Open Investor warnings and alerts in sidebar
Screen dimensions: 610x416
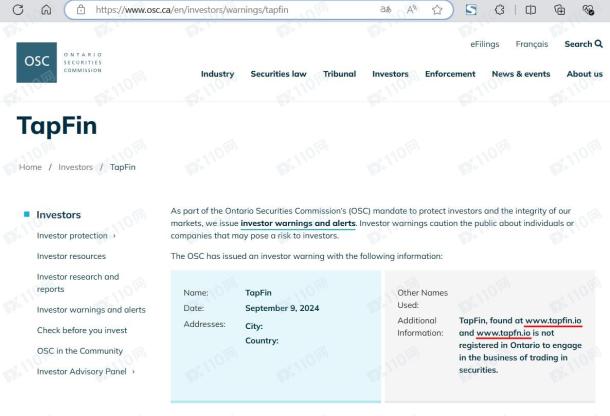click(91, 310)
